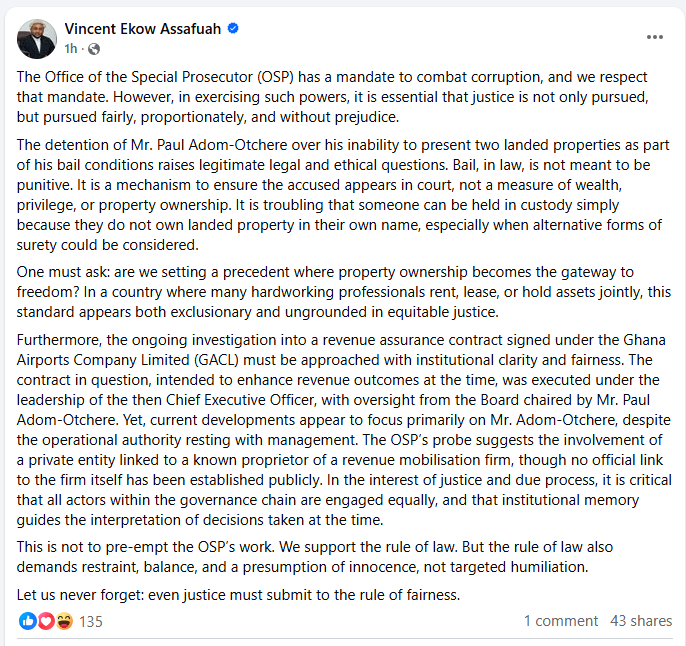Click the '(OSP)' abbreviation in the first line
The height and width of the screenshot is (646, 686).
pos(275,77)
